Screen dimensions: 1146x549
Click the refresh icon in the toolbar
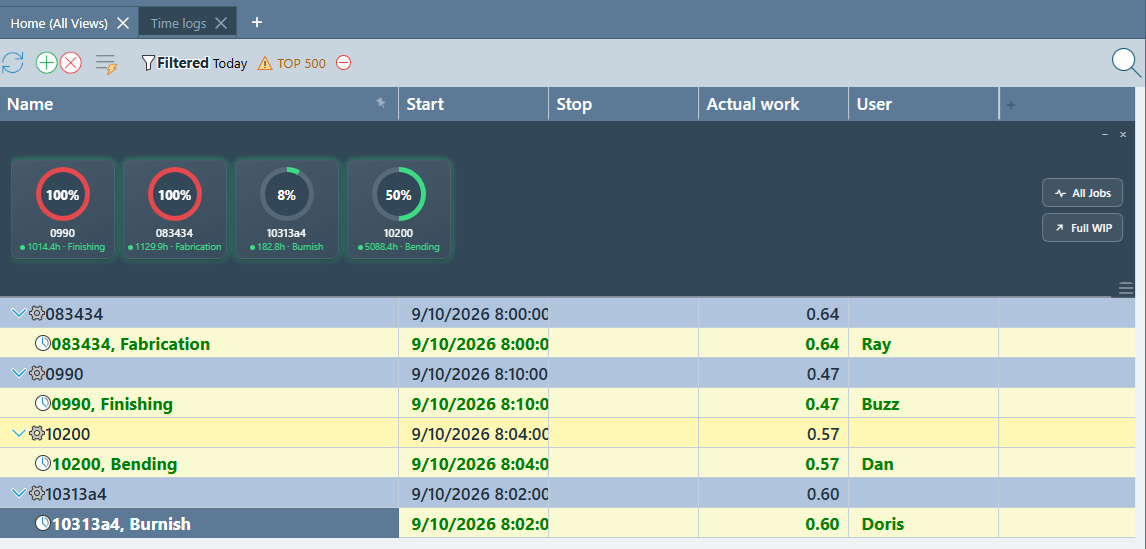(x=12, y=63)
